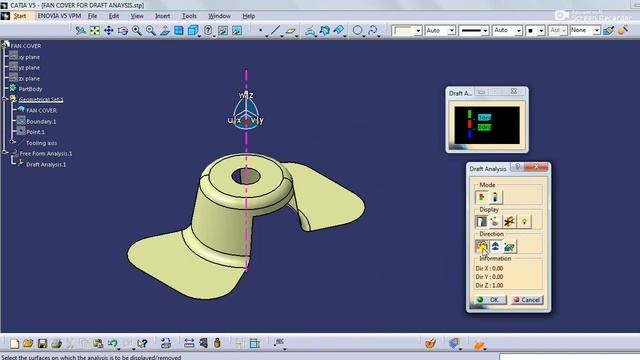Open the Edit menu

113,16
